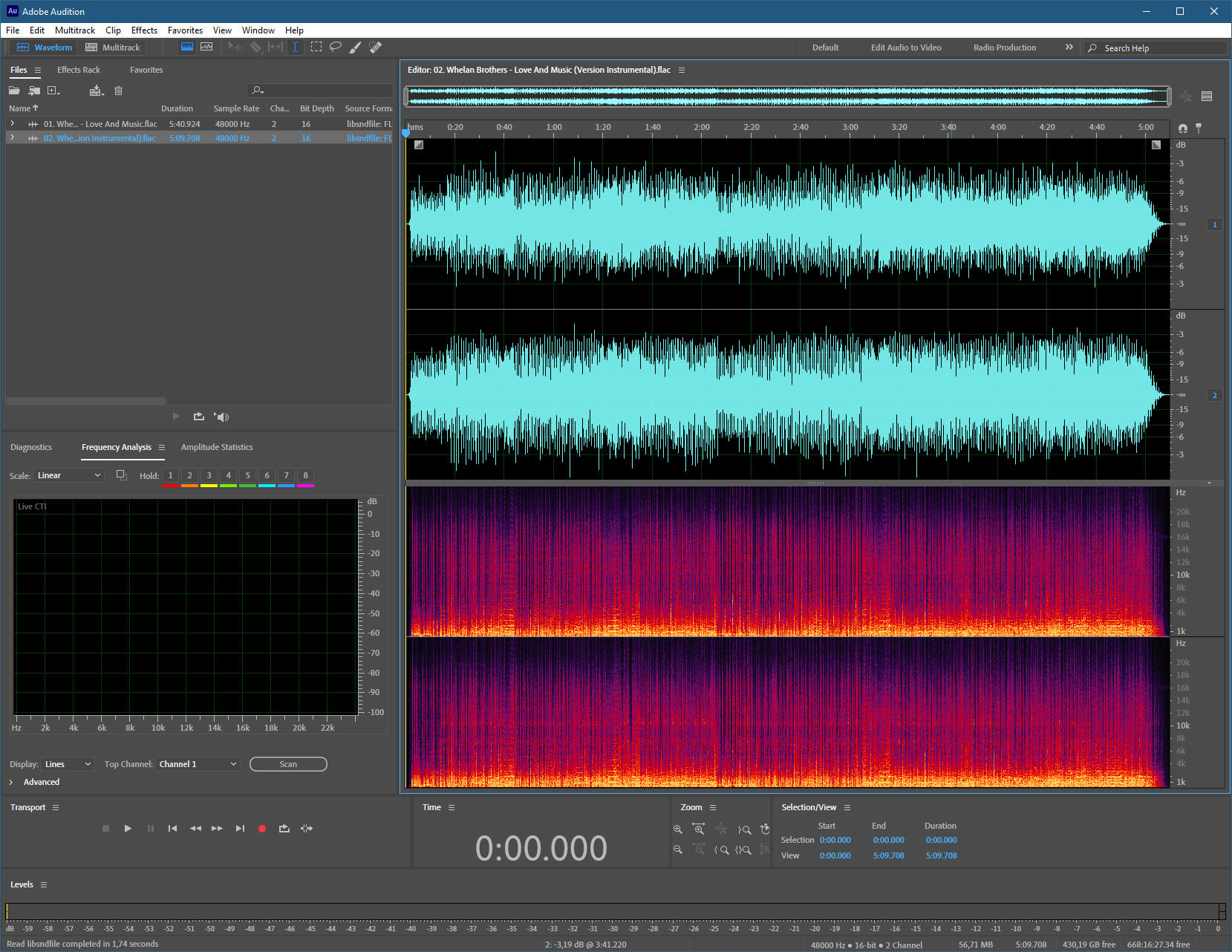The width and height of the screenshot is (1232, 952).
Task: Select the Paintbrush Selection tool
Action: (x=356, y=47)
